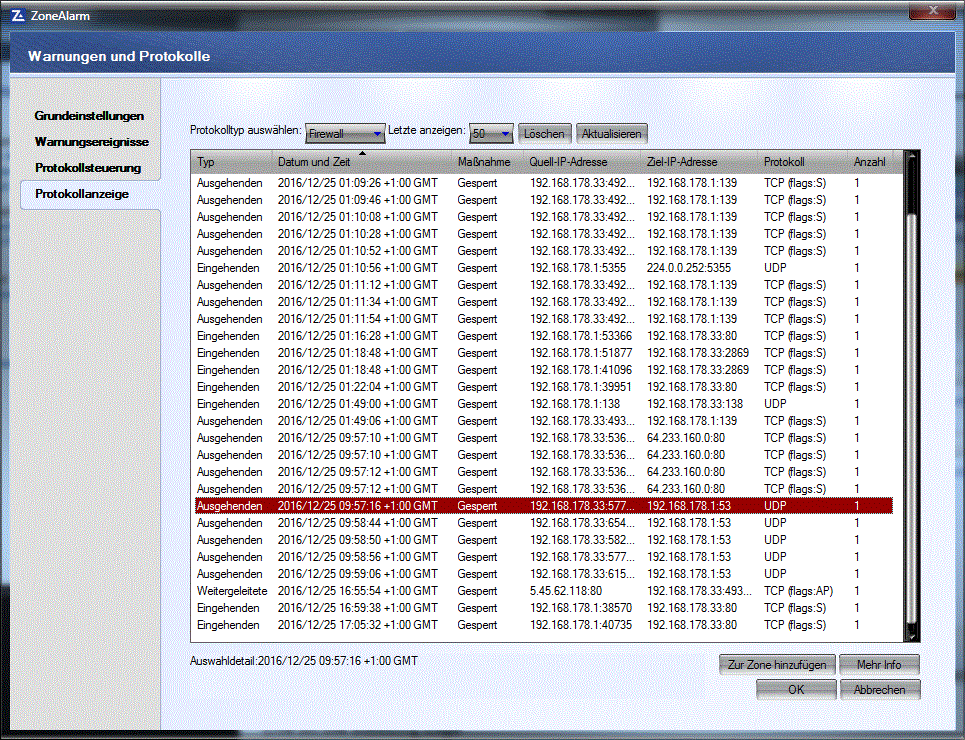Sort by the Typ column header
Viewport: 965px width, 740px height.
pyautogui.click(x=231, y=162)
